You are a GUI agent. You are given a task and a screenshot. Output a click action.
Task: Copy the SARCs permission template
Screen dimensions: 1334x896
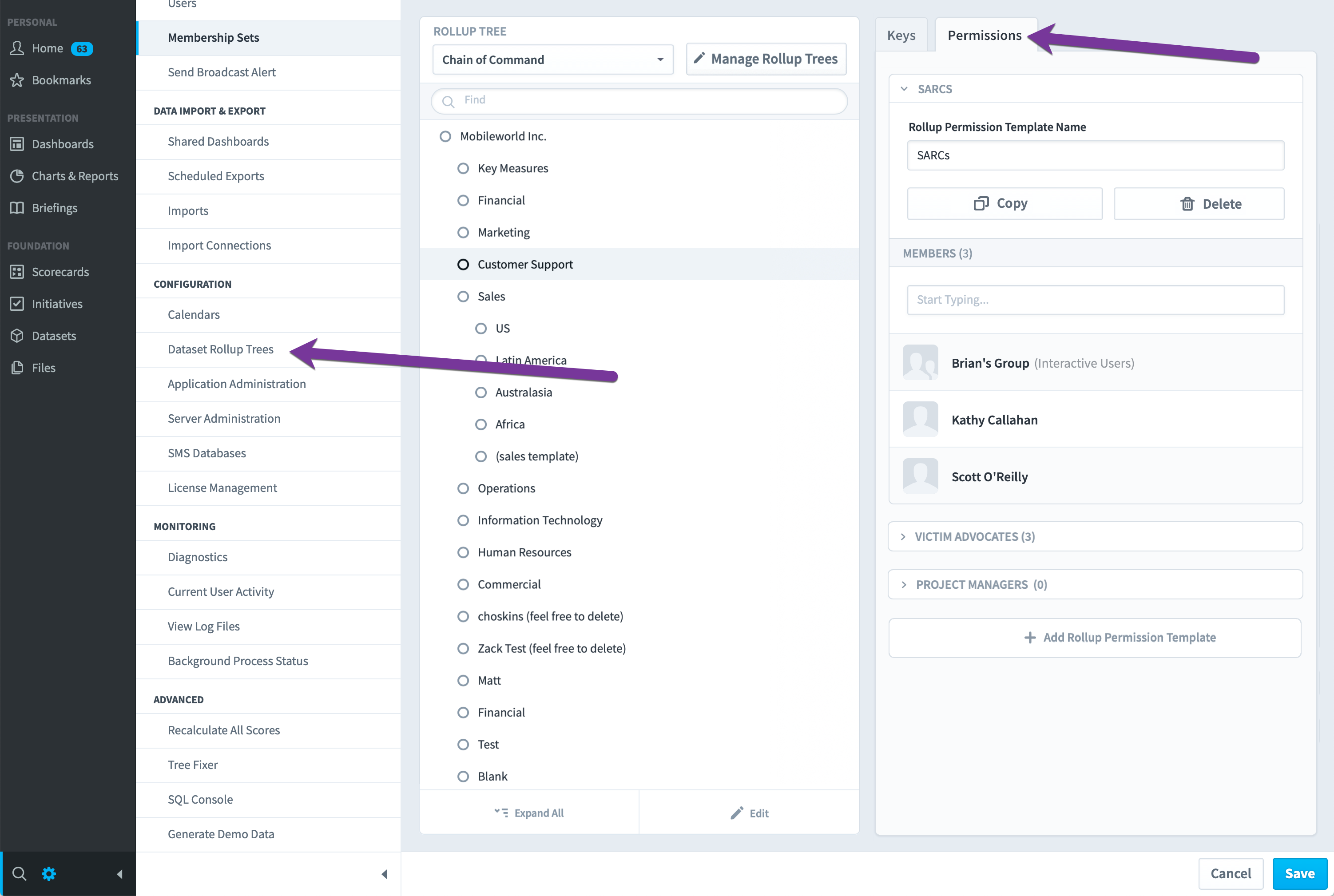tap(1004, 204)
